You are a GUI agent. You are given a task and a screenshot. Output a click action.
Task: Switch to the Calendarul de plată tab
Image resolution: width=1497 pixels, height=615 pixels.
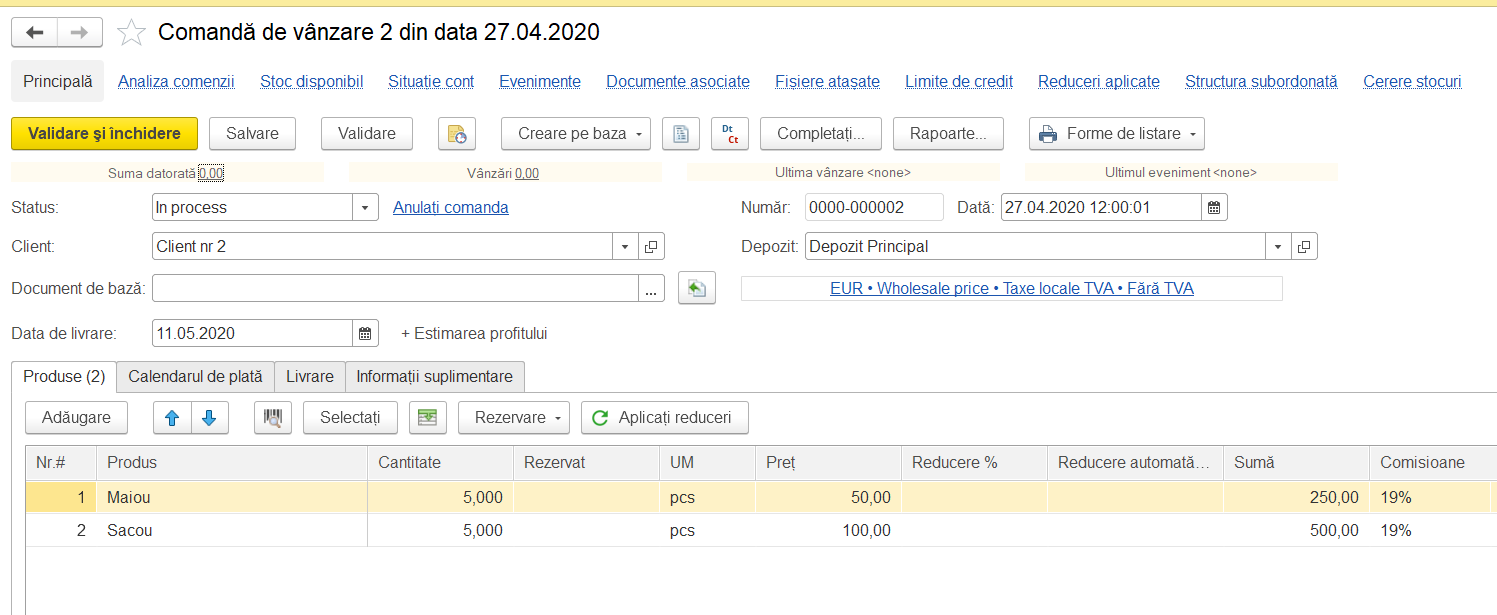[x=196, y=377]
